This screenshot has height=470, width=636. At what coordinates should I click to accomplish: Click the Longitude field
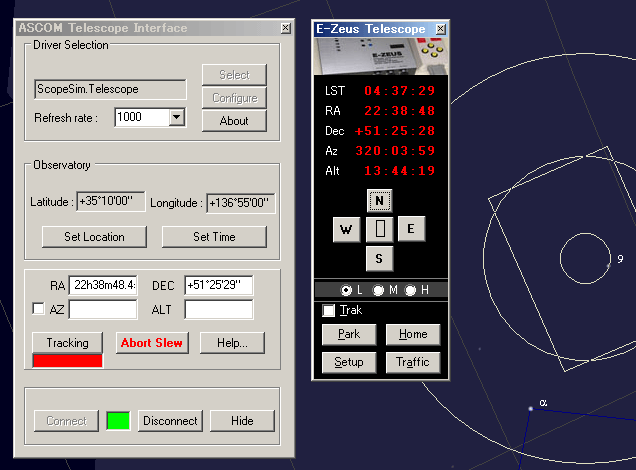[241, 203]
